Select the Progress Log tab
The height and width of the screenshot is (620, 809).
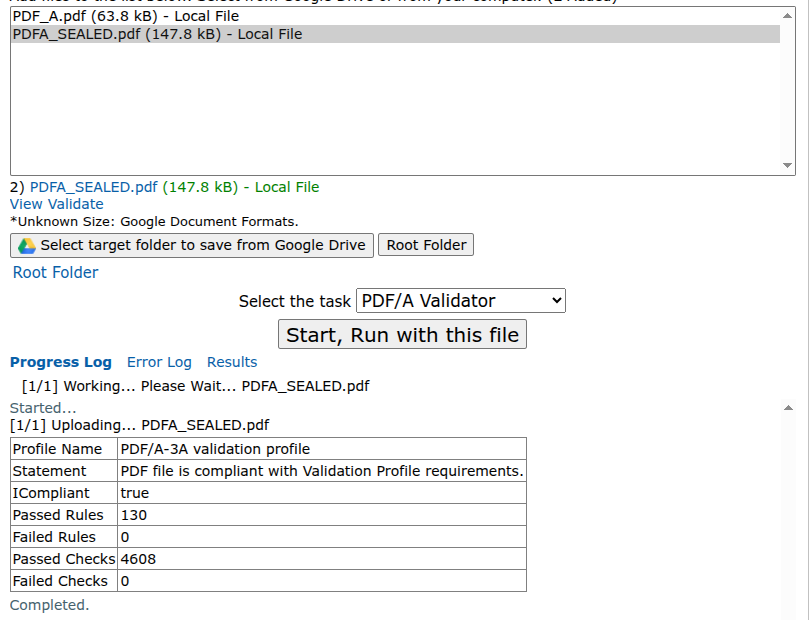58,362
